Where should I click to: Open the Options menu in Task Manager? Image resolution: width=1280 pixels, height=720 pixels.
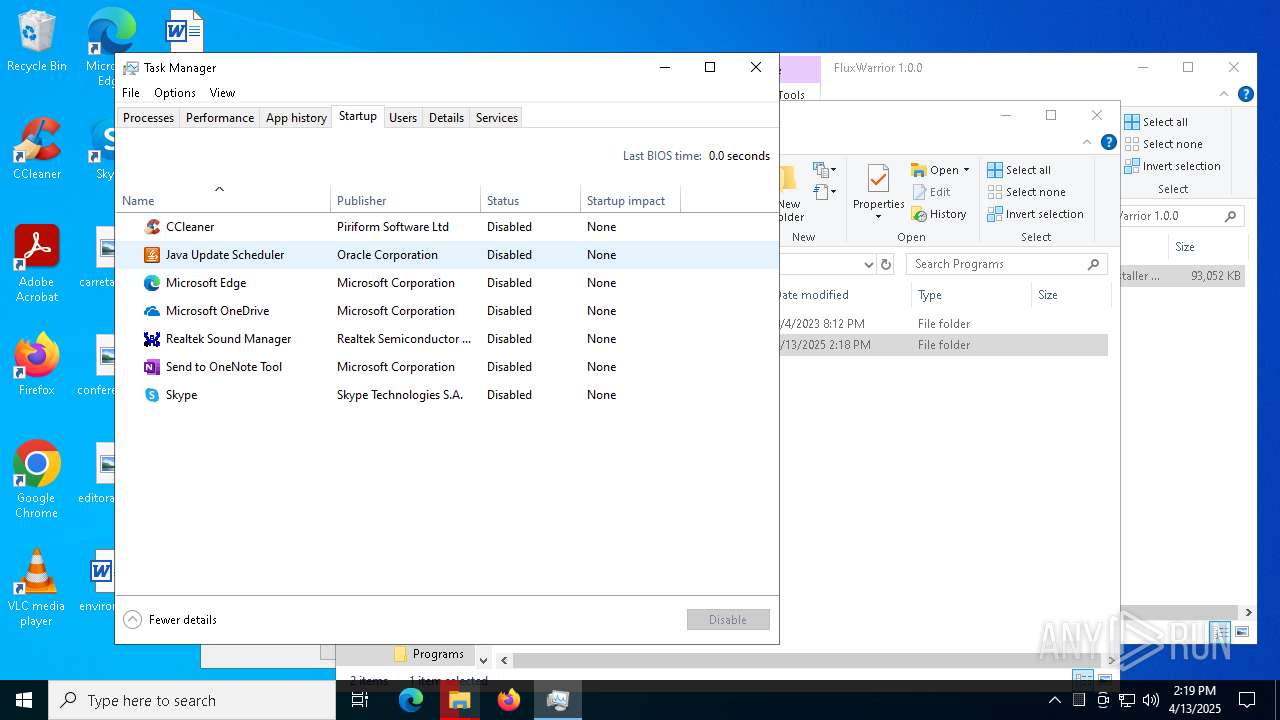pos(175,93)
